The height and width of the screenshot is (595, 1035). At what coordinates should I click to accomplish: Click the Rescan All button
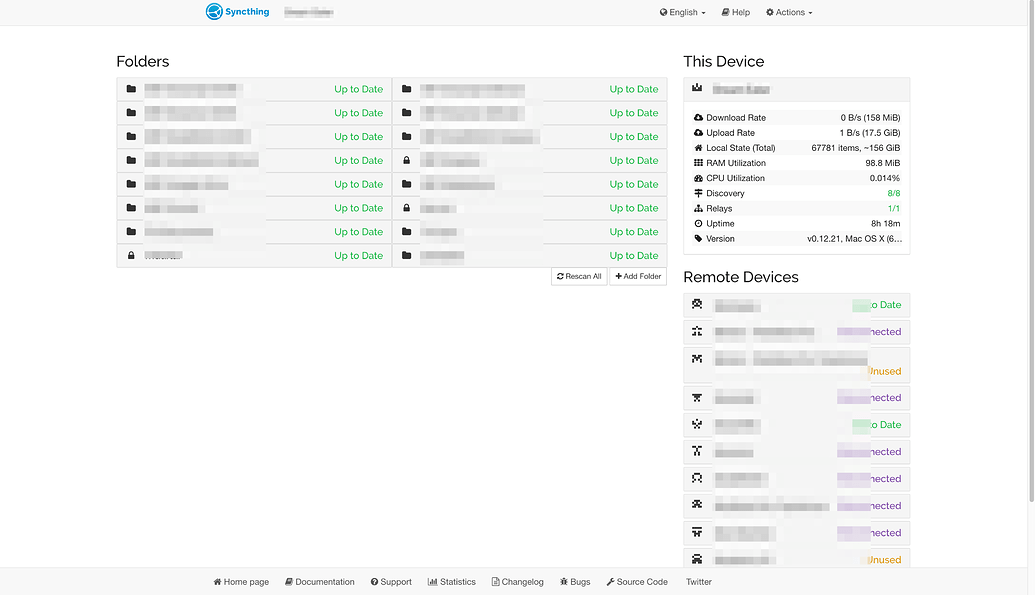(578, 276)
